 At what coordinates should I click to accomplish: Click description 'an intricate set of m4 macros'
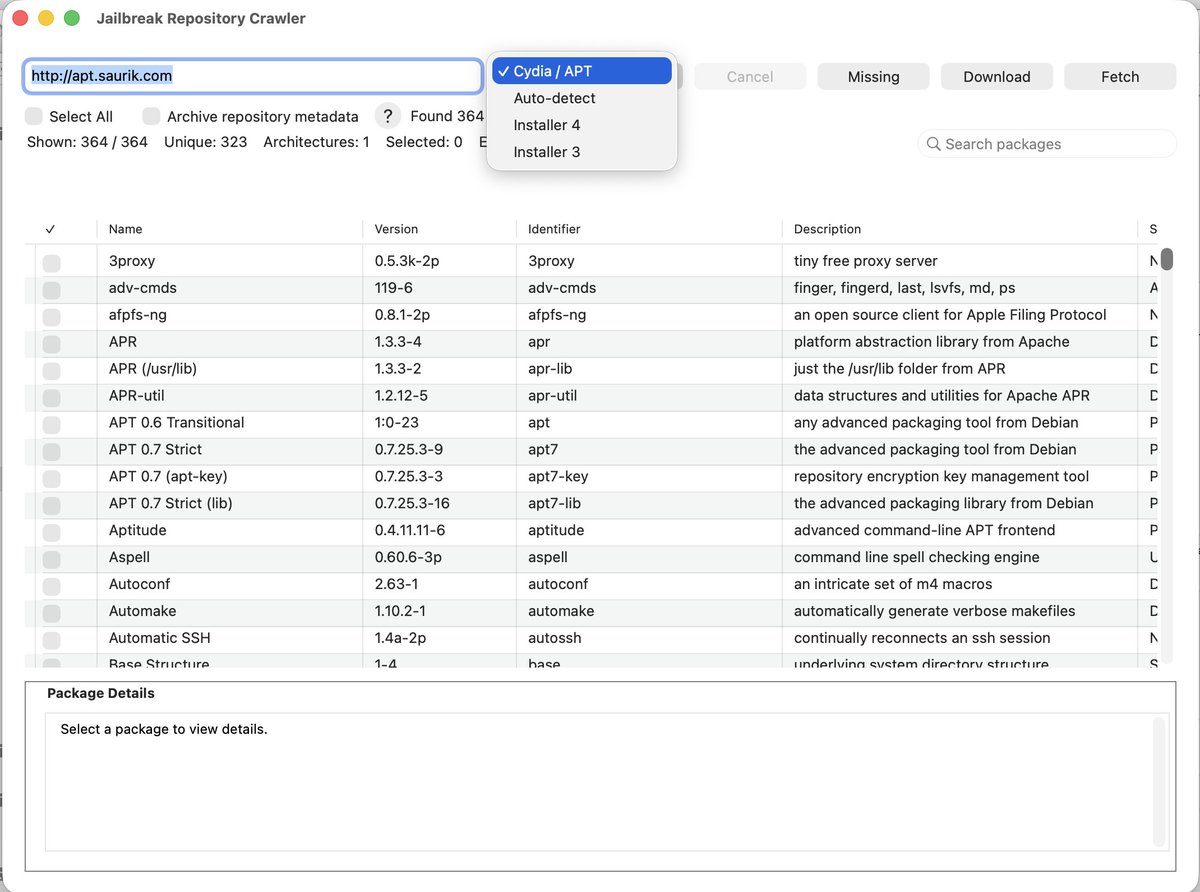(x=893, y=585)
